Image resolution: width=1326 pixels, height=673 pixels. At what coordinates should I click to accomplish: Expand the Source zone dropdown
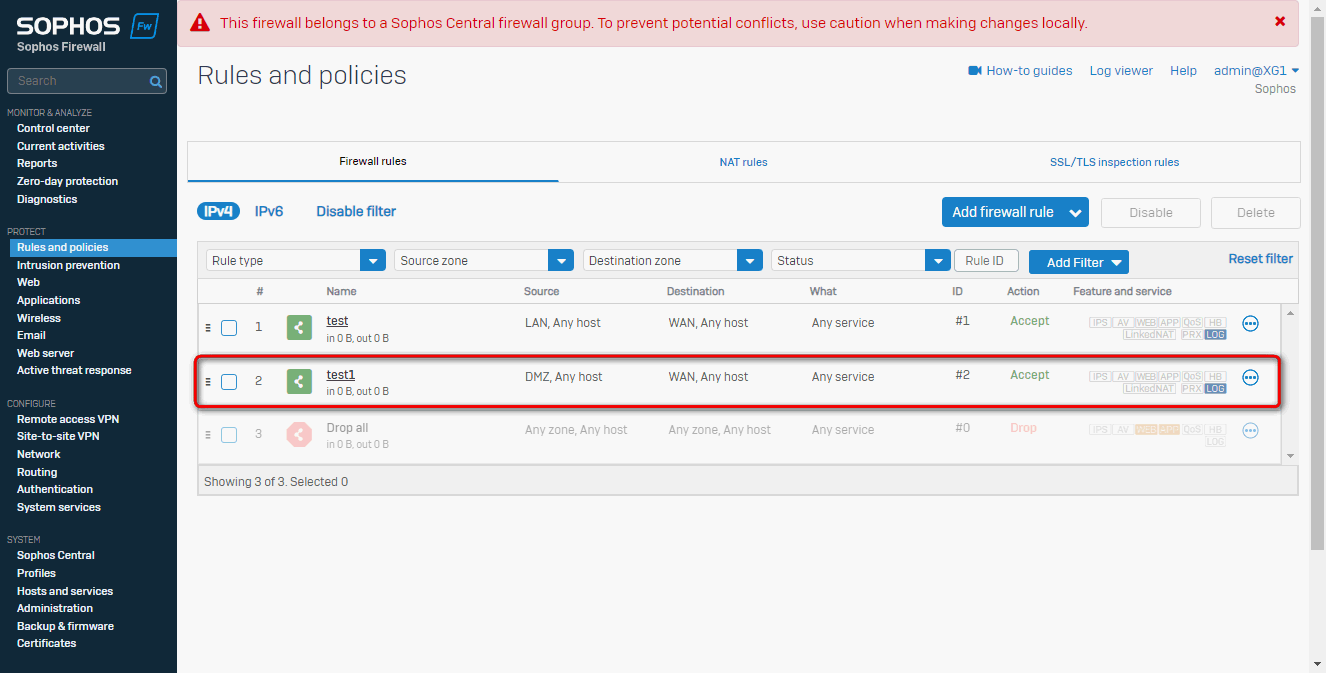pos(560,261)
